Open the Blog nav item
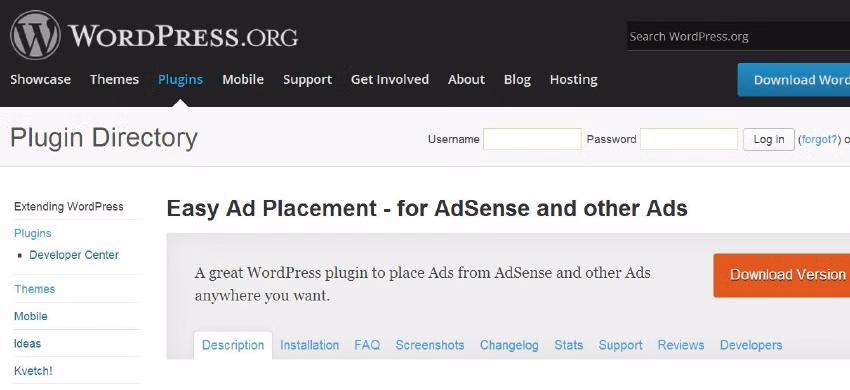Viewport: 850px width, 390px height. (517, 79)
